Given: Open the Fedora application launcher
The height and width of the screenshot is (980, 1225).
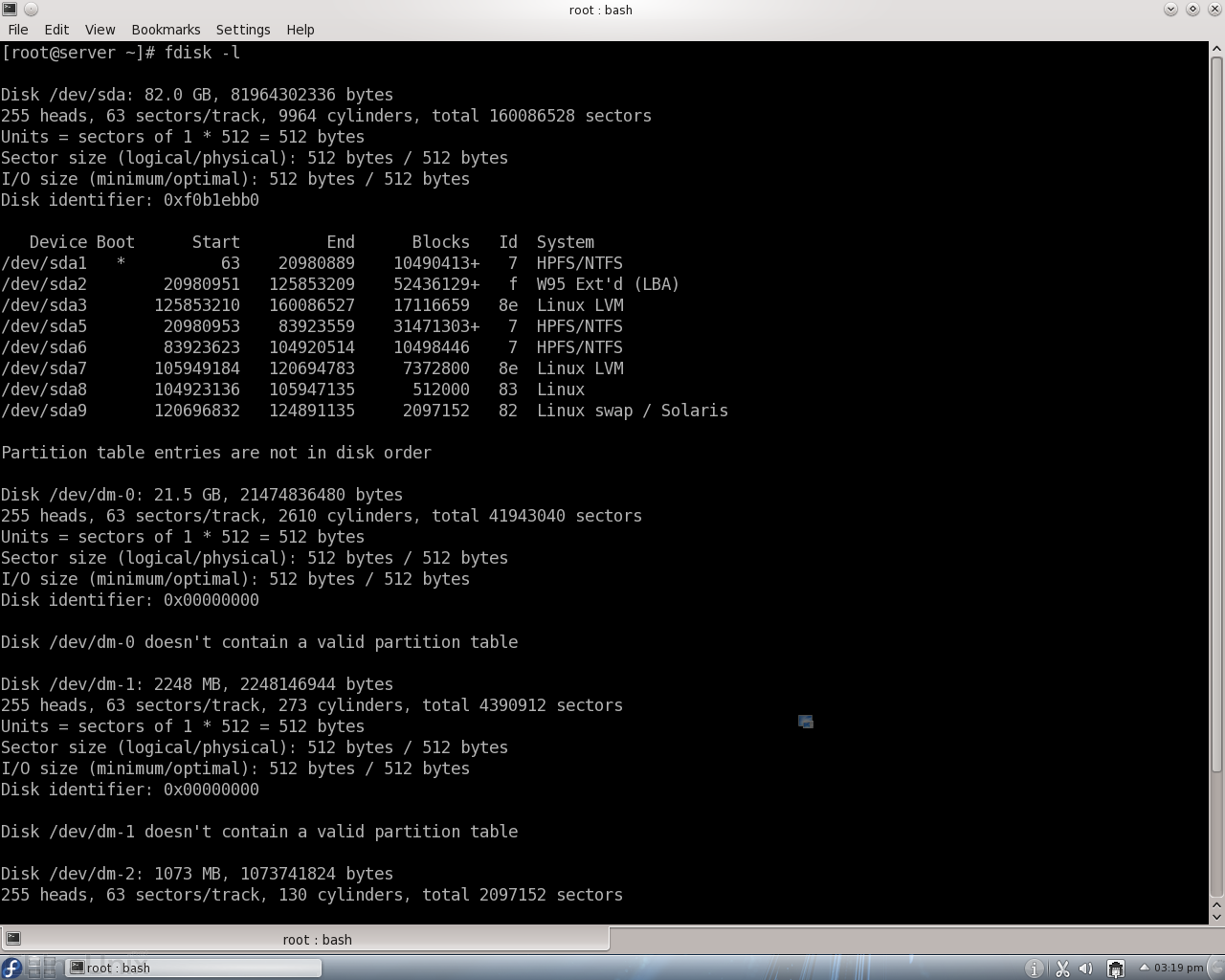Looking at the screenshot, I should point(11,968).
